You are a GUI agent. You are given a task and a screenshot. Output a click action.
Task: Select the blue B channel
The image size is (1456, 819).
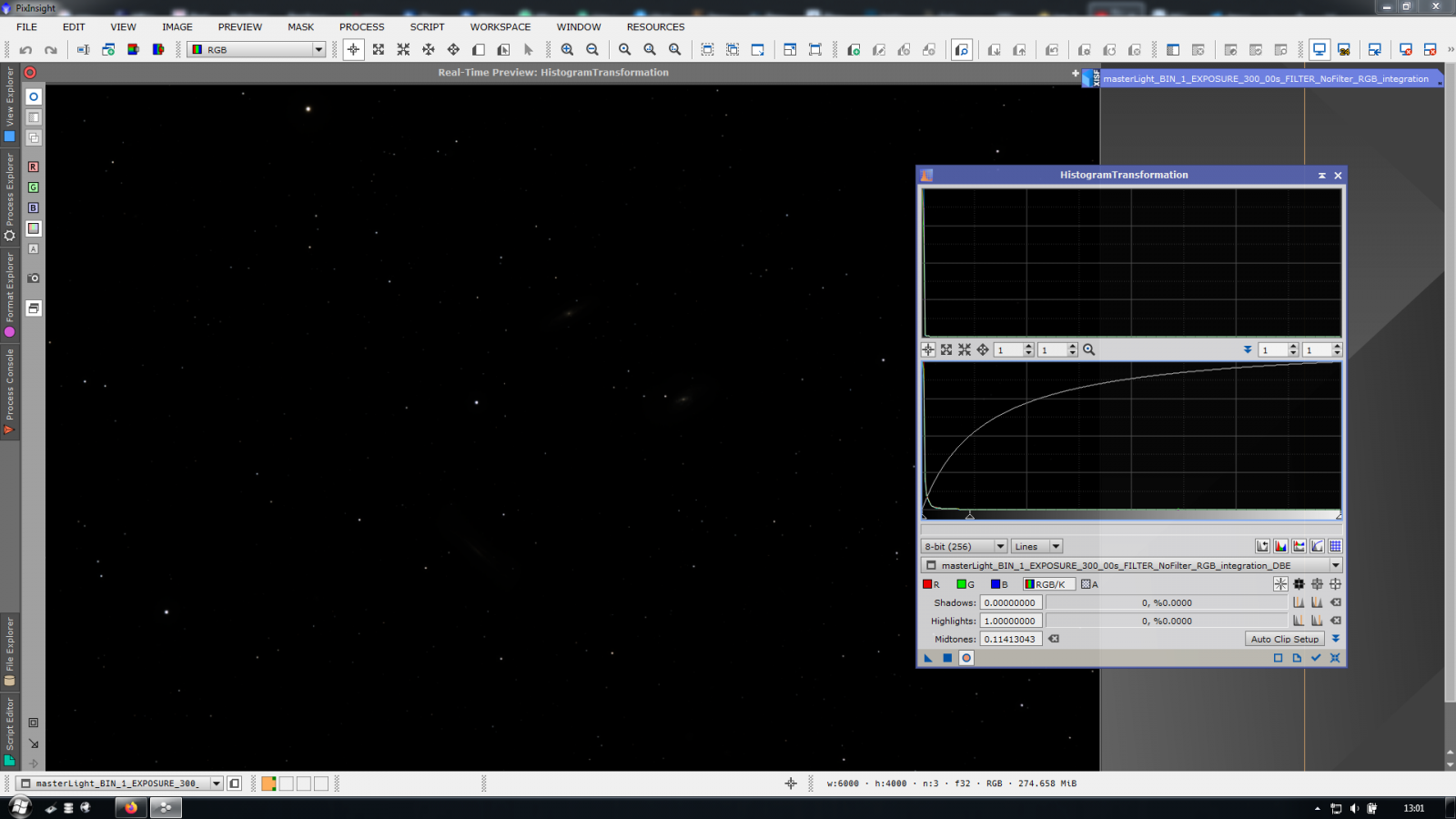point(999,584)
